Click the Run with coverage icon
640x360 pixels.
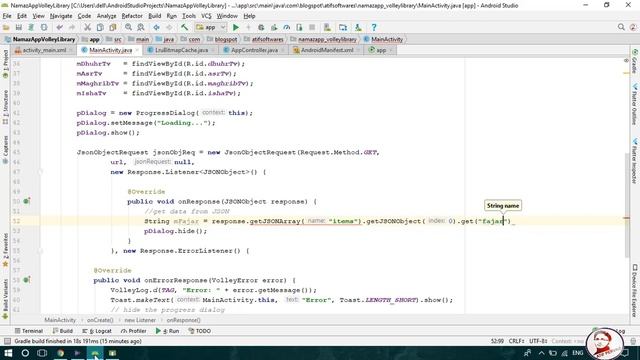pos(274,27)
